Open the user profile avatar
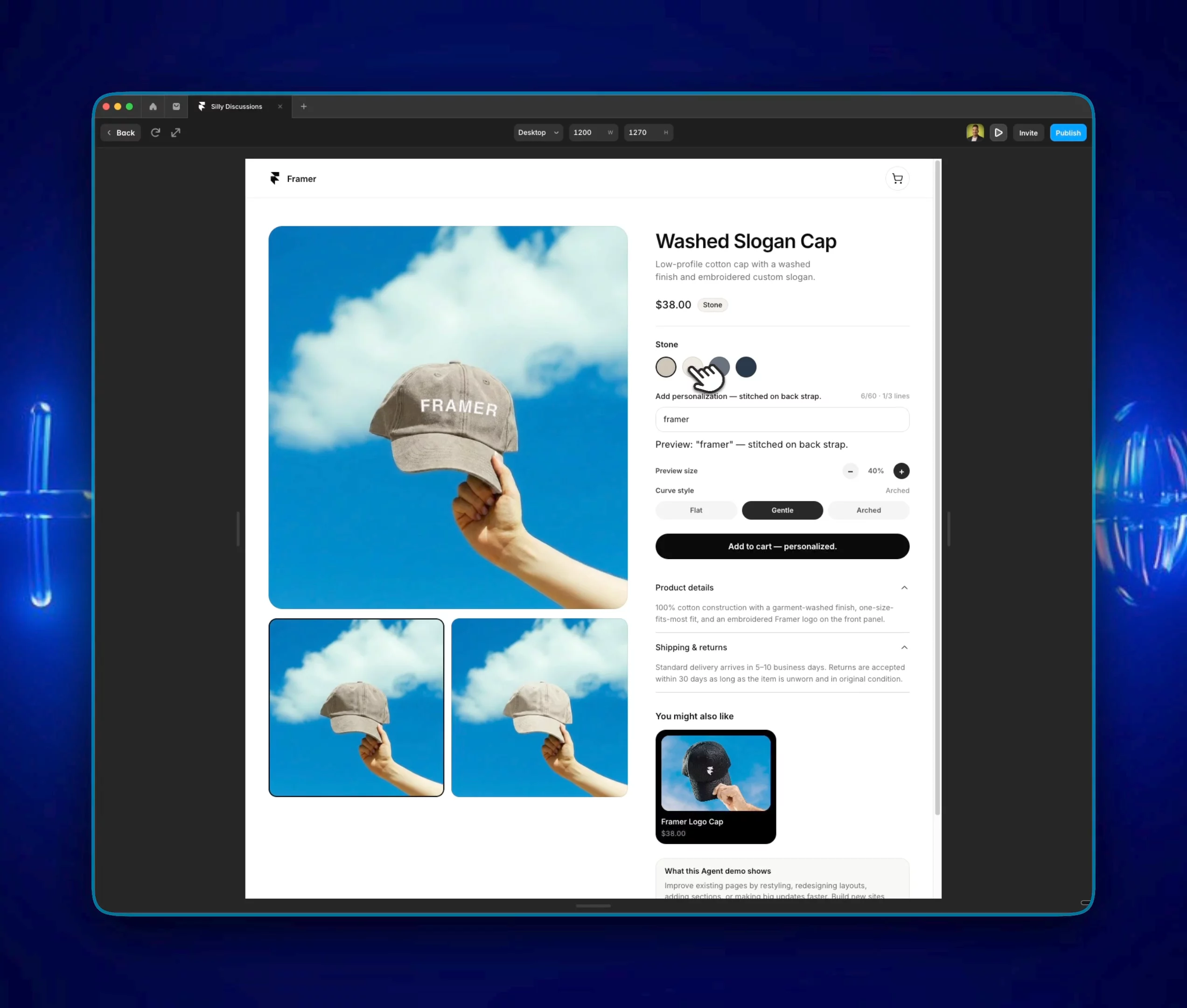The height and width of the screenshot is (1008, 1187). pos(975,133)
